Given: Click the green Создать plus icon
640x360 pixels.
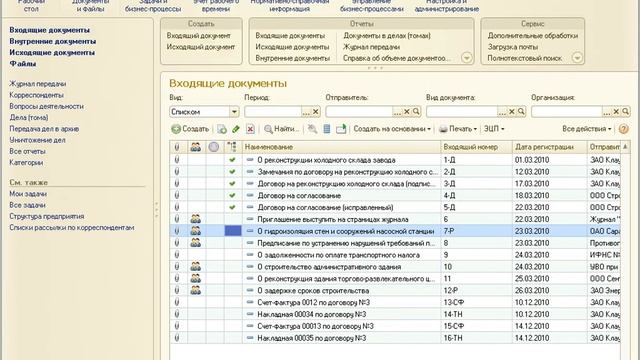Looking at the screenshot, I should [x=176, y=129].
